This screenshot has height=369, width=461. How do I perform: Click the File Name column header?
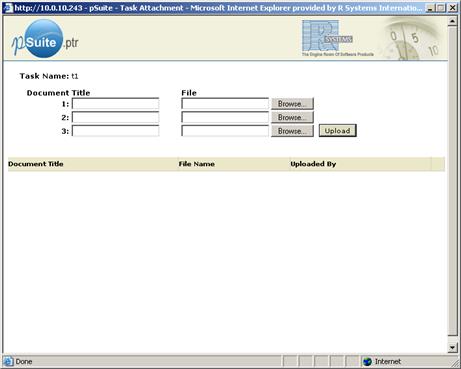click(197, 164)
